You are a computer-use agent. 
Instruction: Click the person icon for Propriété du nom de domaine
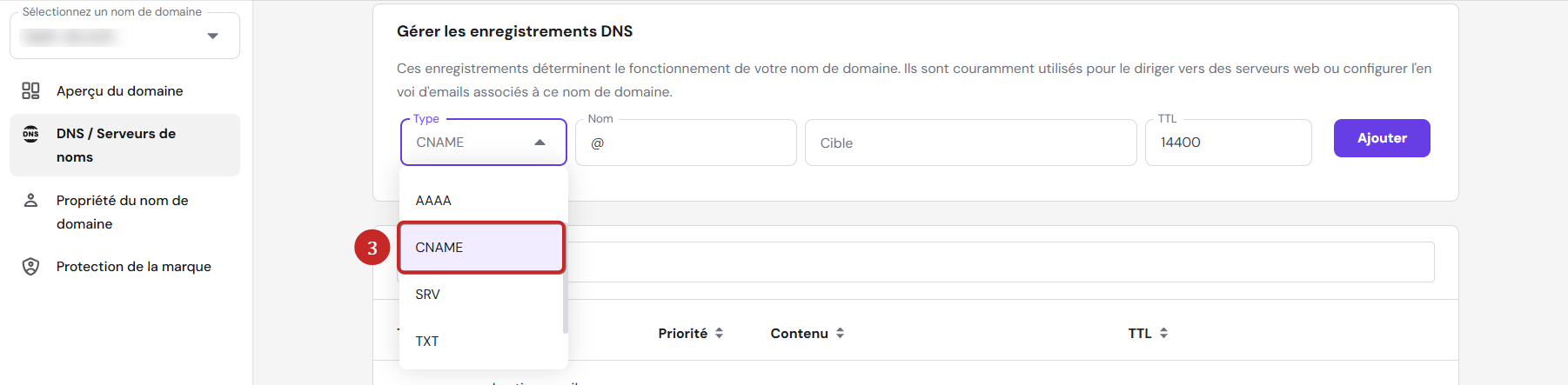(x=30, y=201)
